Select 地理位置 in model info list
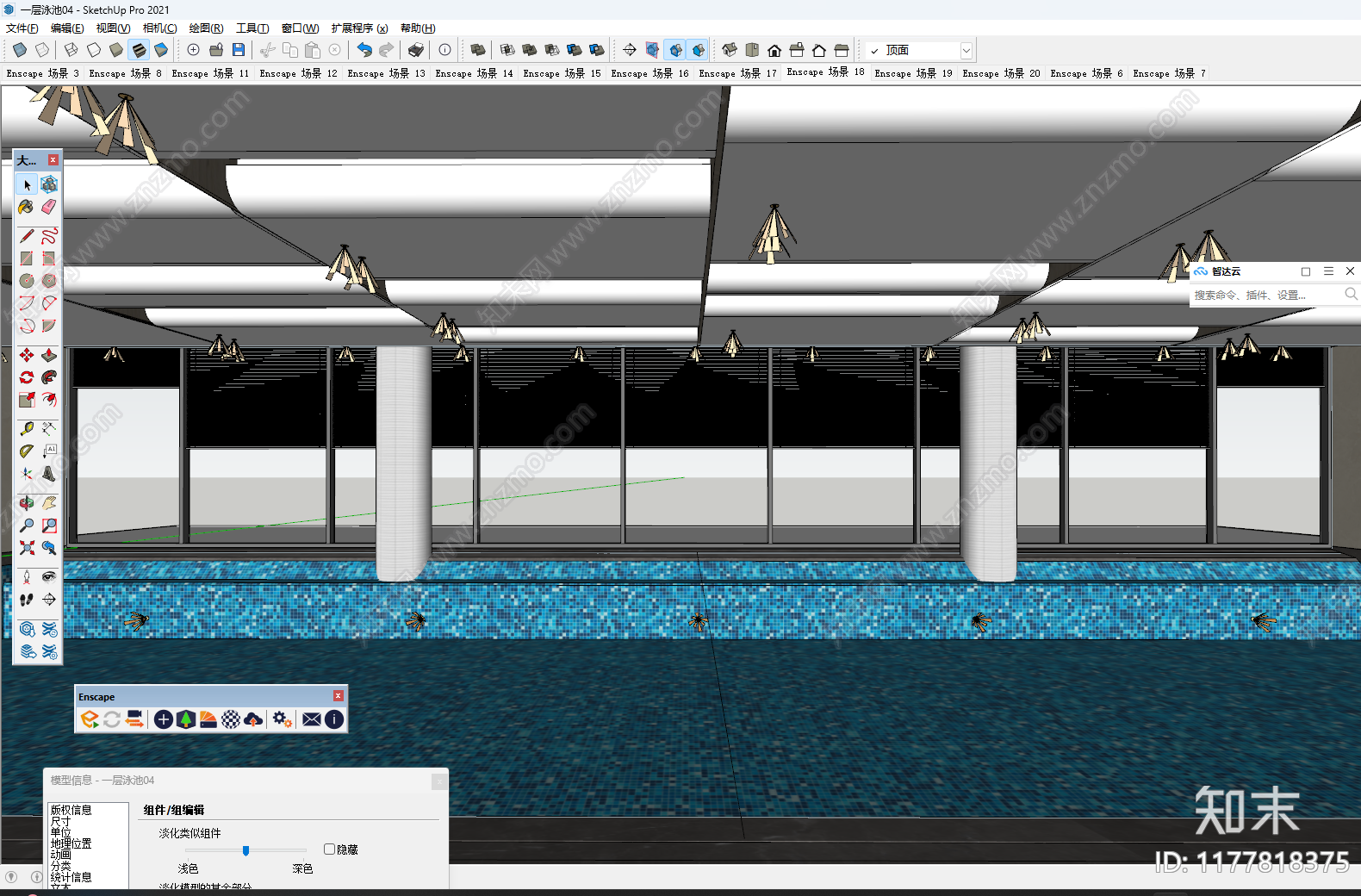1361x896 pixels. click(71, 843)
